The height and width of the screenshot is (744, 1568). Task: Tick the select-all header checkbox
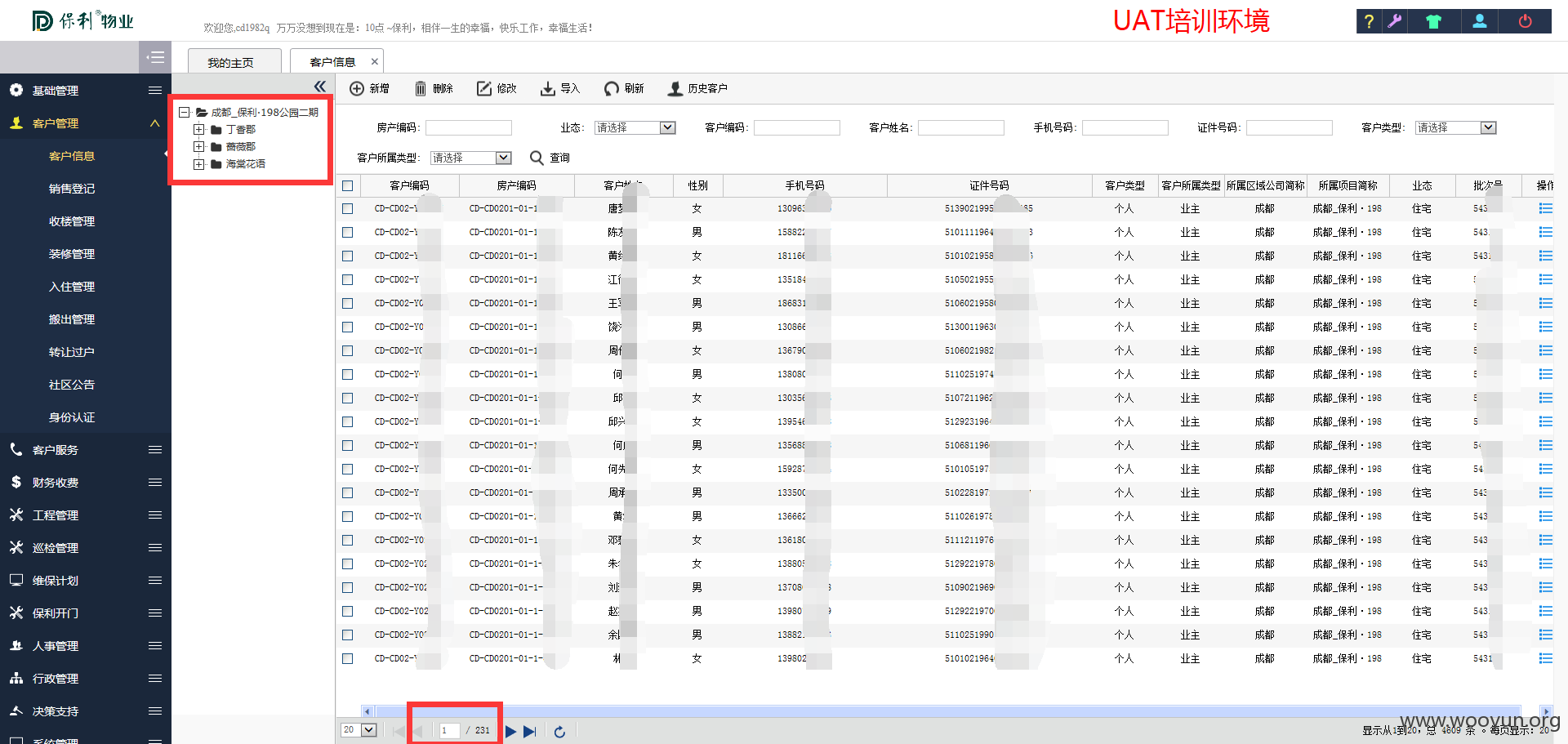pos(348,185)
